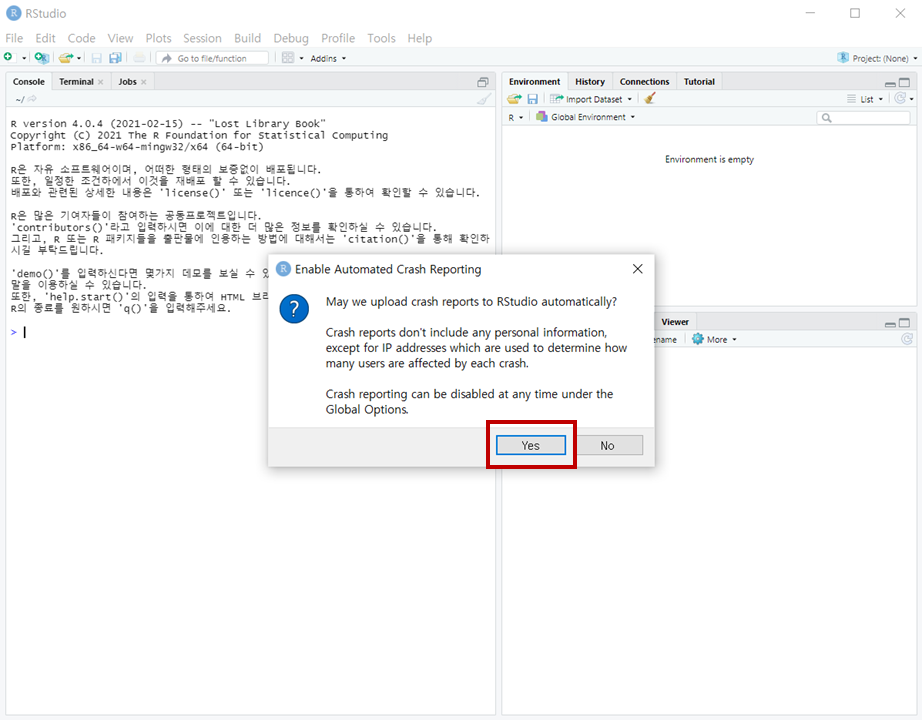The width and height of the screenshot is (922, 720).
Task: Expand the recent files dropdown arrow
Action: pos(79,58)
